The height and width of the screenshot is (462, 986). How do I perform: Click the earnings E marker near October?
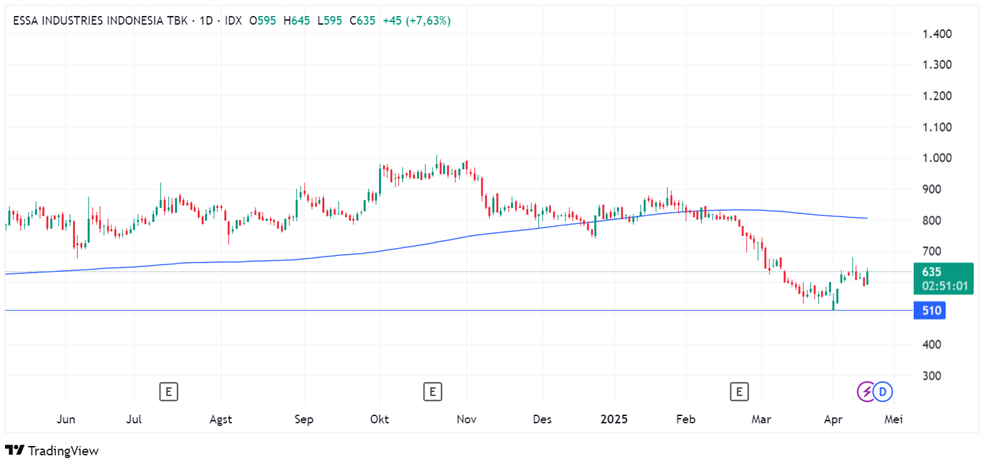[x=432, y=392]
